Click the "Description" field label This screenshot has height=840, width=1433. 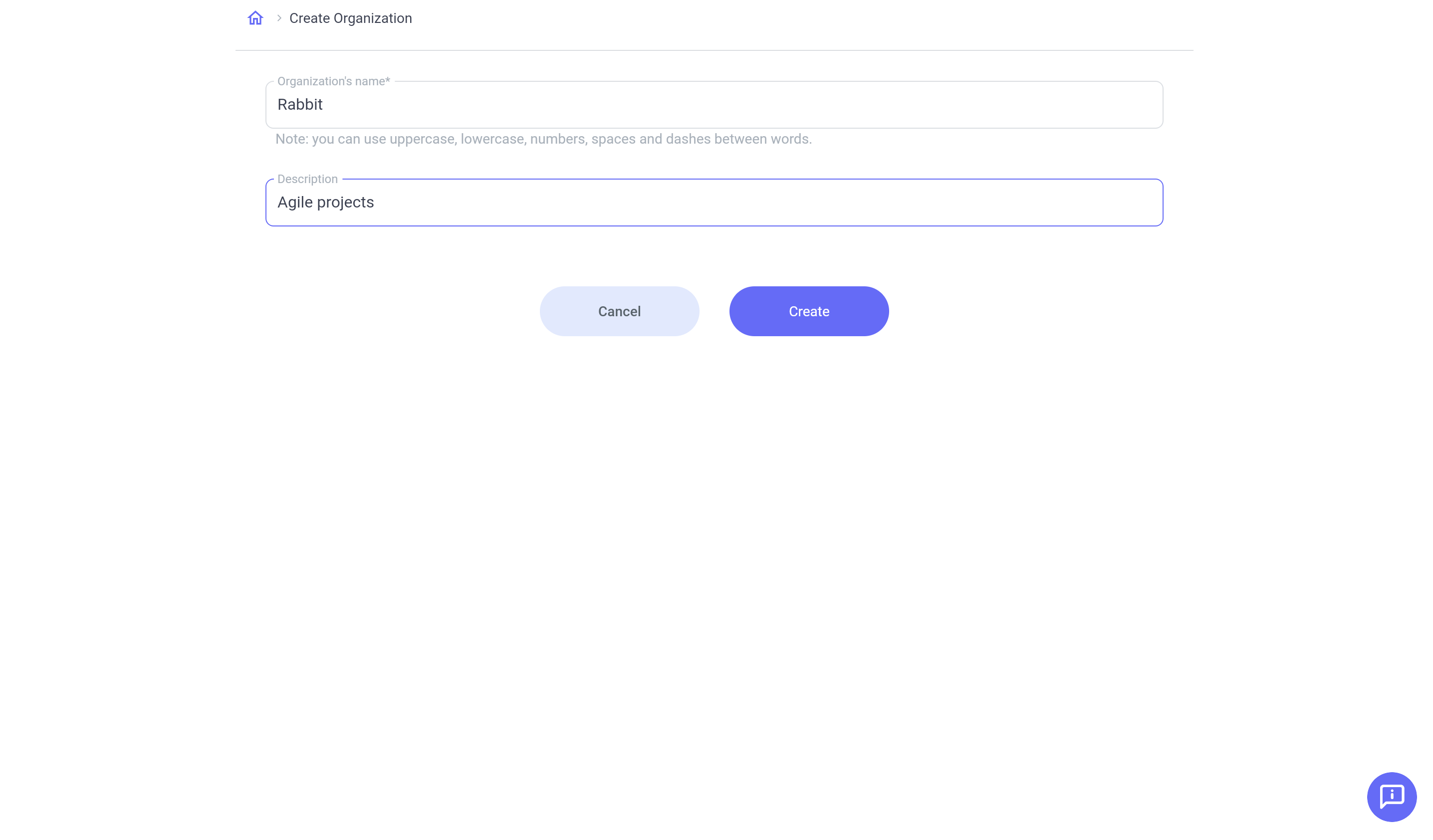307,179
